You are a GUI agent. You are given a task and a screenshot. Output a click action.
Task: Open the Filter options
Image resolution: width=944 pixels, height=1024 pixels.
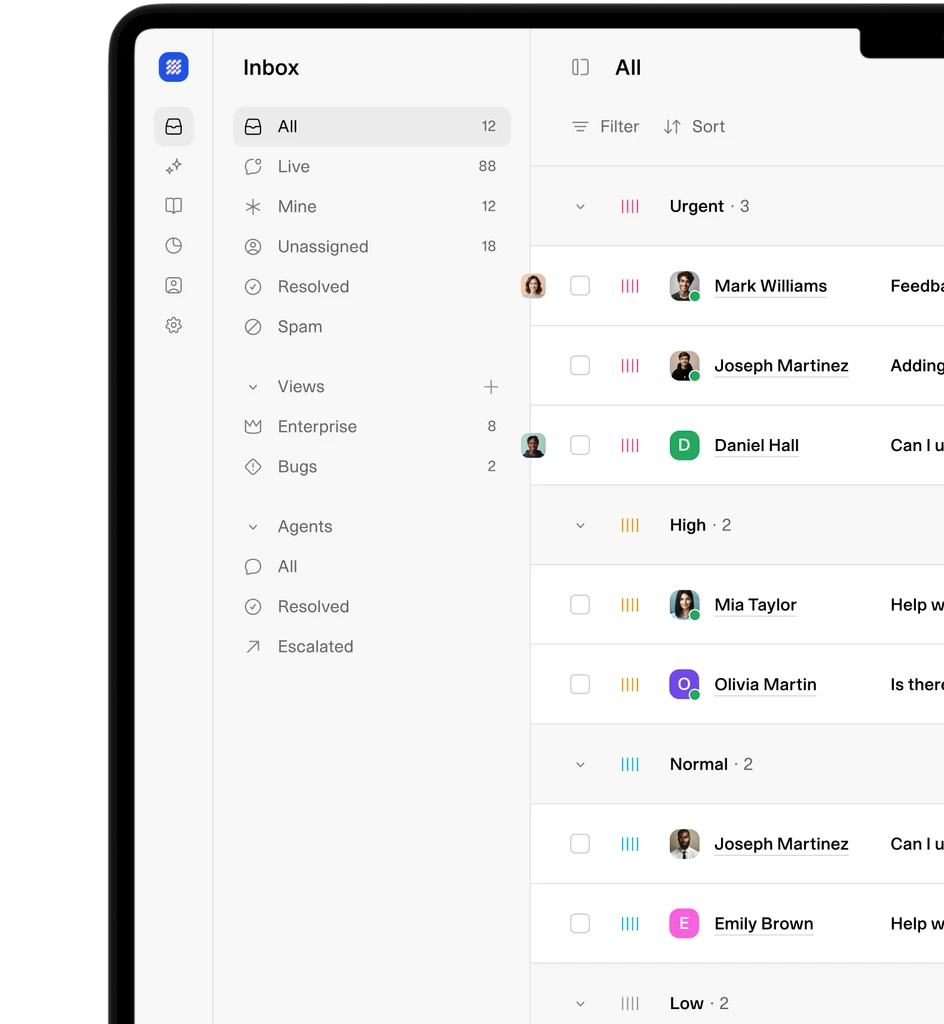click(x=605, y=127)
